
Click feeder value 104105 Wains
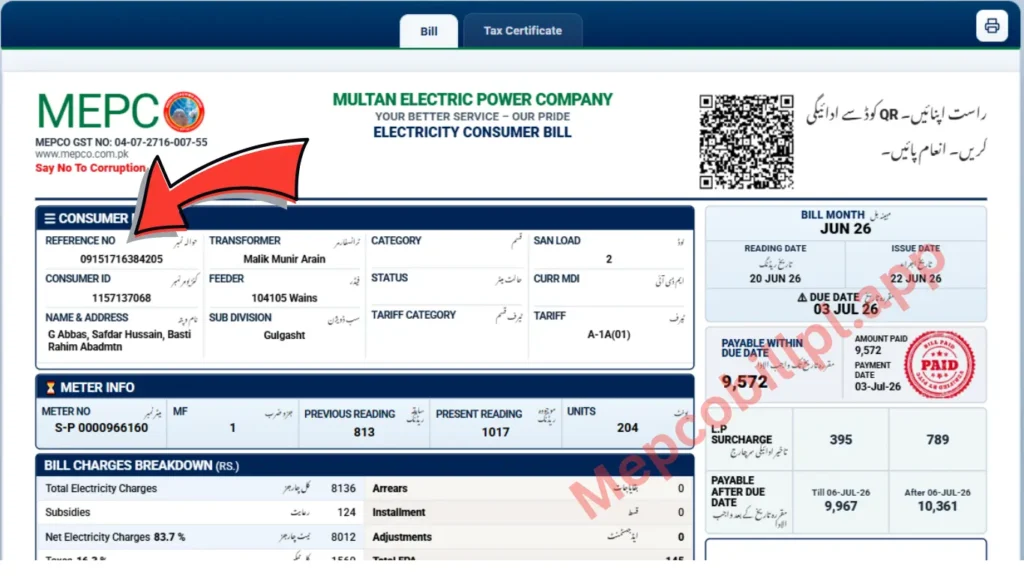(x=284, y=298)
